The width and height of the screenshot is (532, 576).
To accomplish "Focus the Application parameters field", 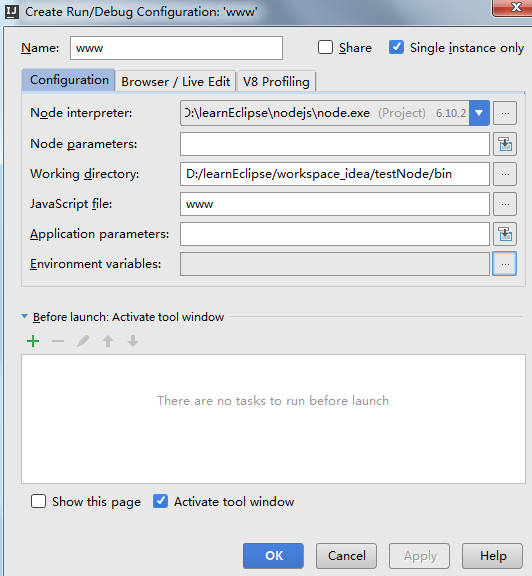I will point(335,234).
